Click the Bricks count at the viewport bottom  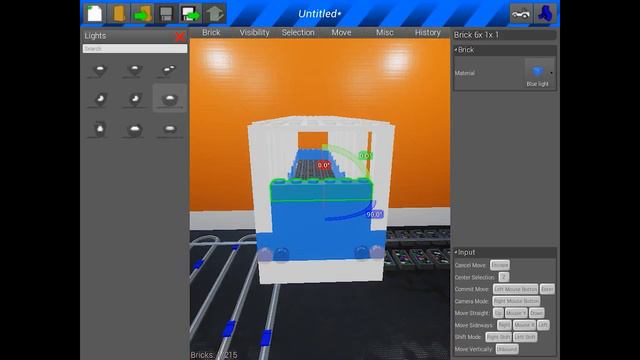[x=214, y=355]
